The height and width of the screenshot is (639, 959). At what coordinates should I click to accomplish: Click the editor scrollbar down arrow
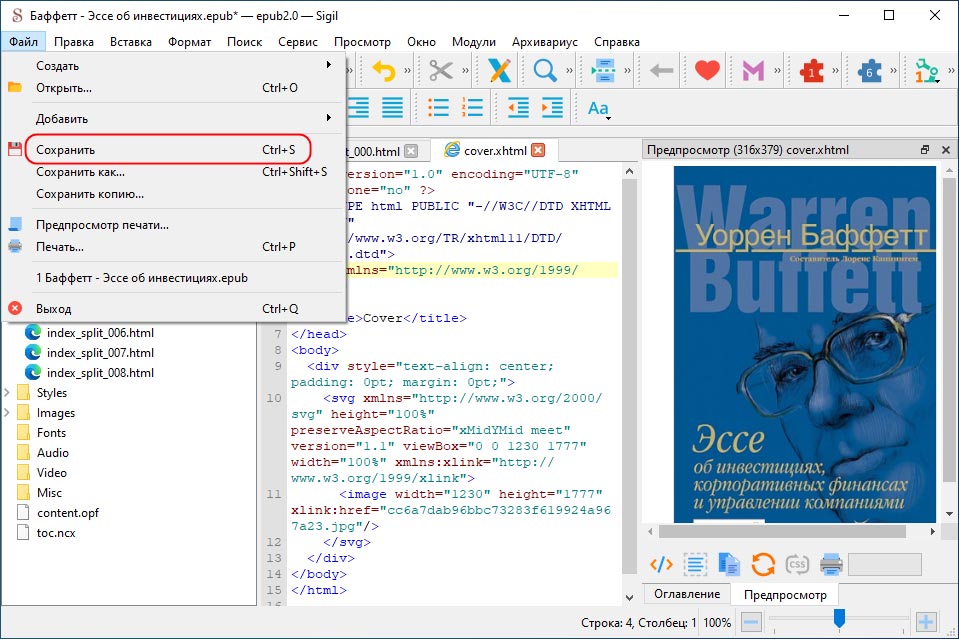(x=629, y=597)
